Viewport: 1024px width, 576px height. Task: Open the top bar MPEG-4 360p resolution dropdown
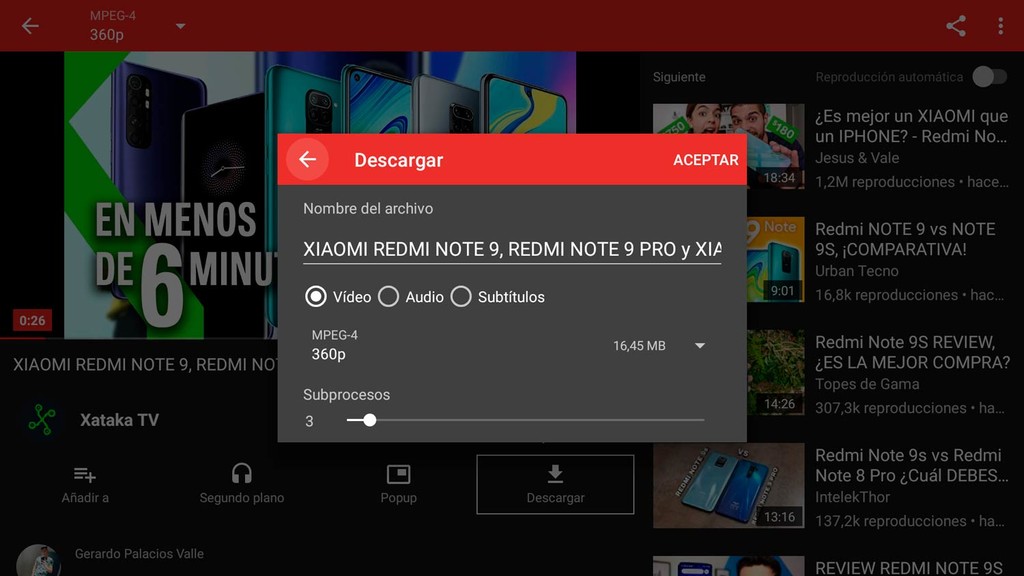tap(137, 26)
